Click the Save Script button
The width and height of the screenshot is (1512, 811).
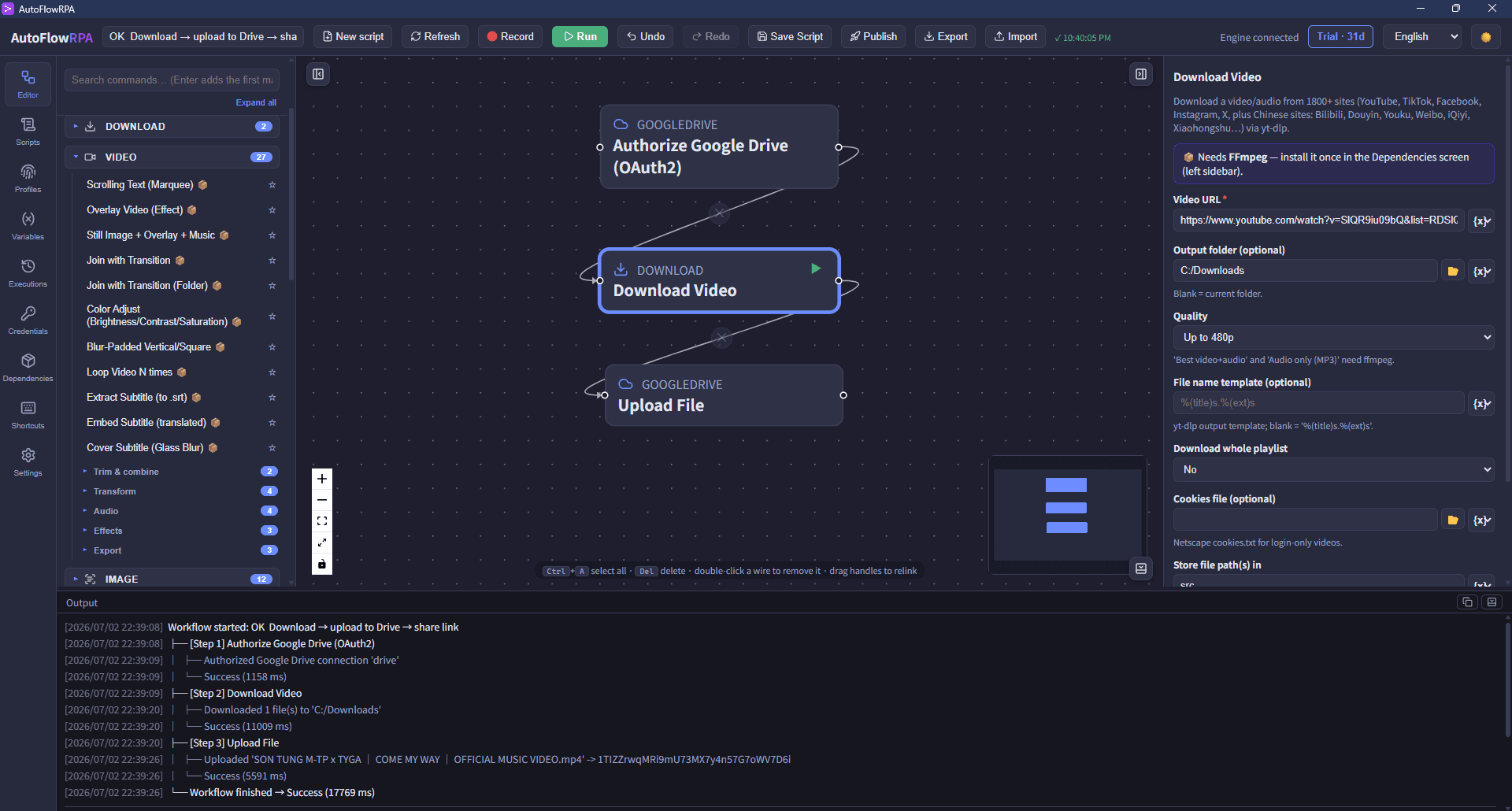(790, 37)
